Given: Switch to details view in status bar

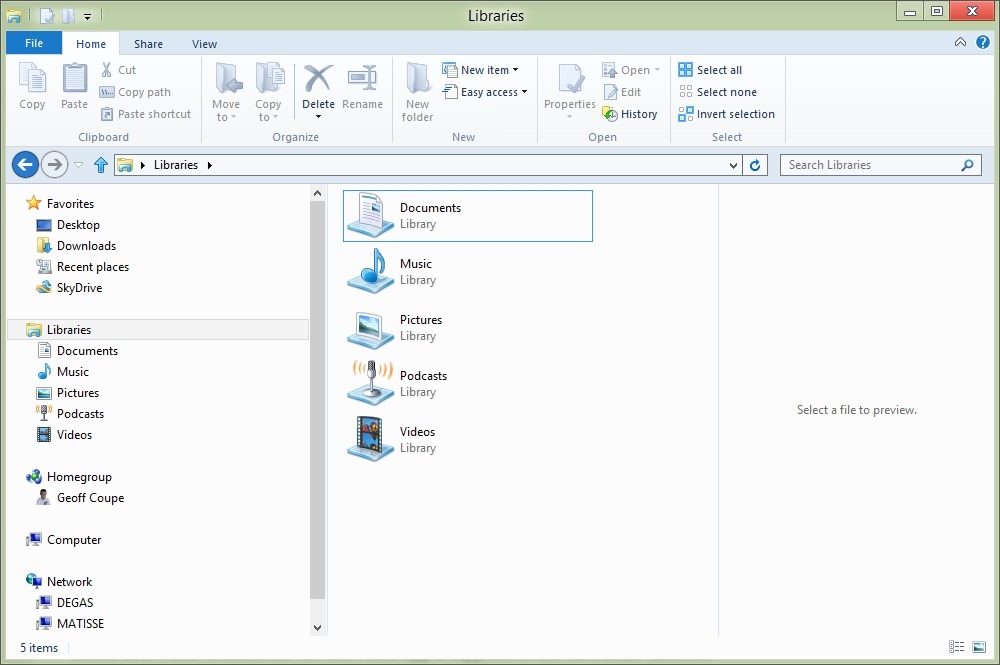Looking at the screenshot, I should tap(957, 647).
